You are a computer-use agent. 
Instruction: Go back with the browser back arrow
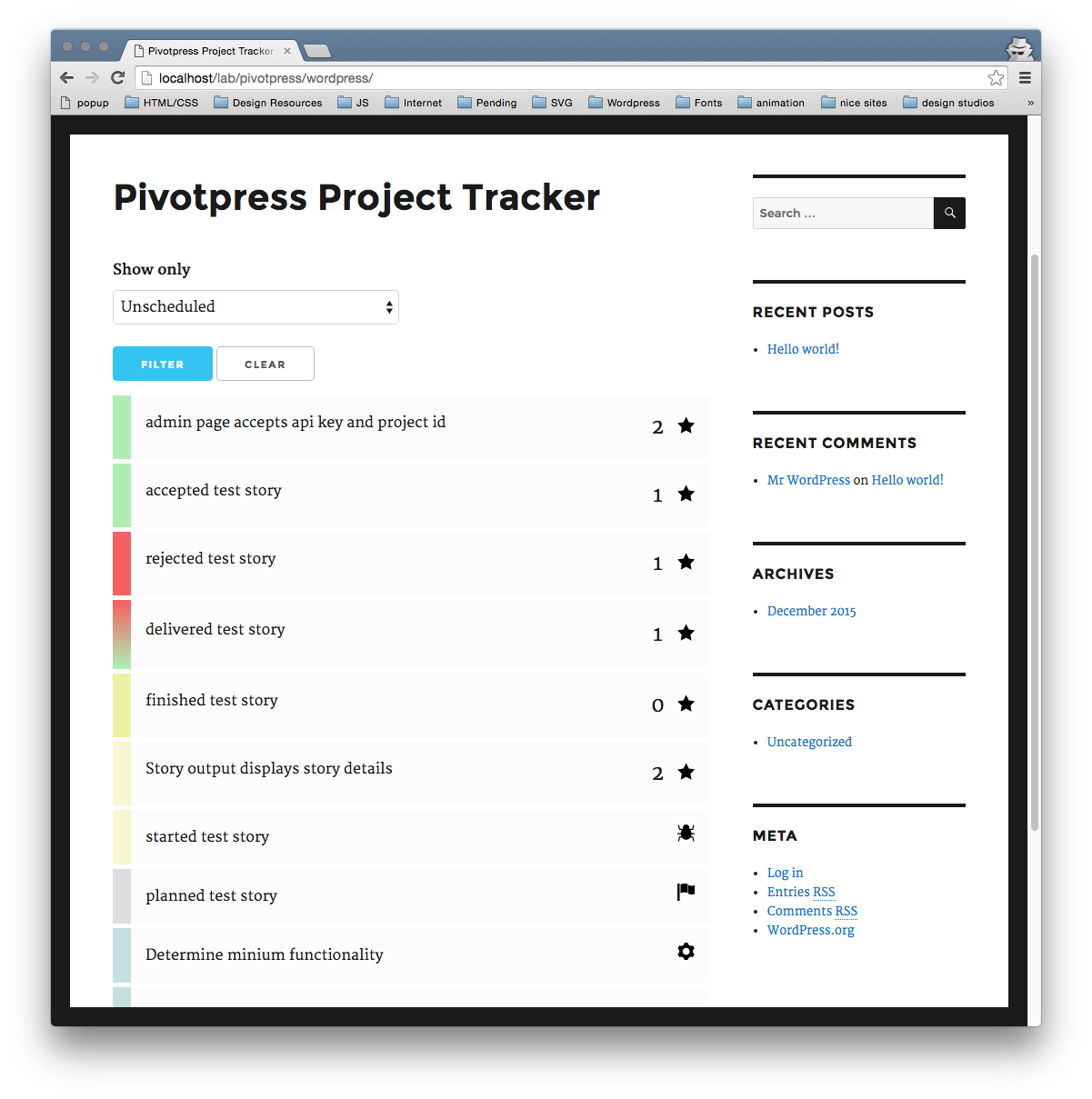66,77
